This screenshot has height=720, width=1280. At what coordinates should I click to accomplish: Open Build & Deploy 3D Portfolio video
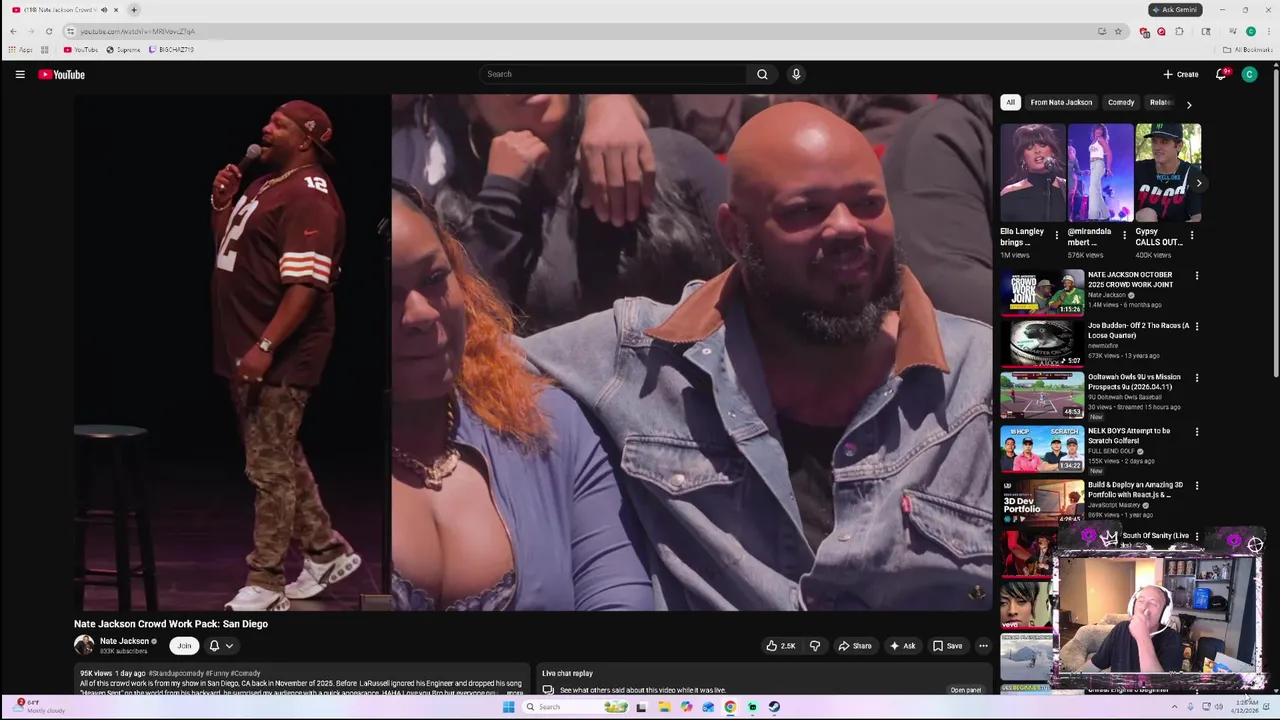(x=1042, y=502)
